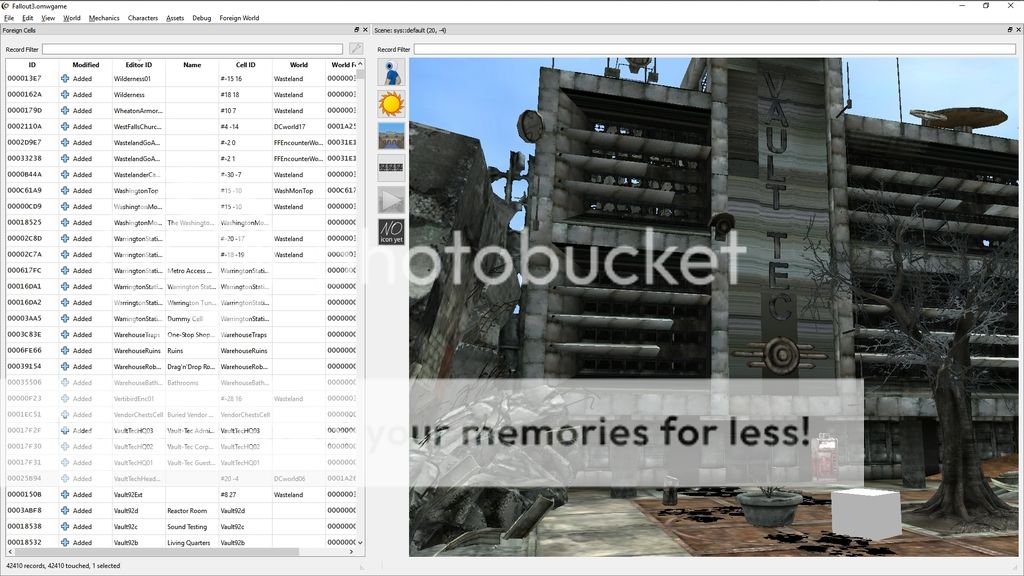
Task: Undock the Scene panel
Action: pos(1010,30)
